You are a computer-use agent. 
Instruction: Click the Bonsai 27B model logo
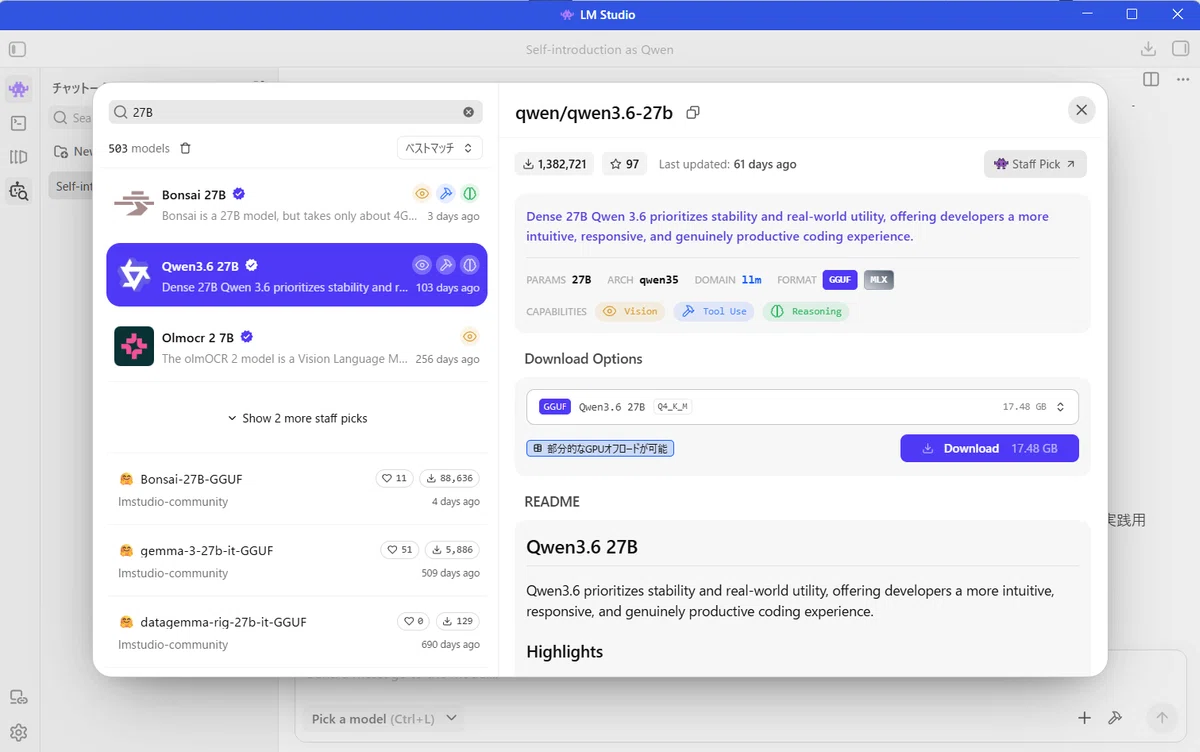[134, 204]
